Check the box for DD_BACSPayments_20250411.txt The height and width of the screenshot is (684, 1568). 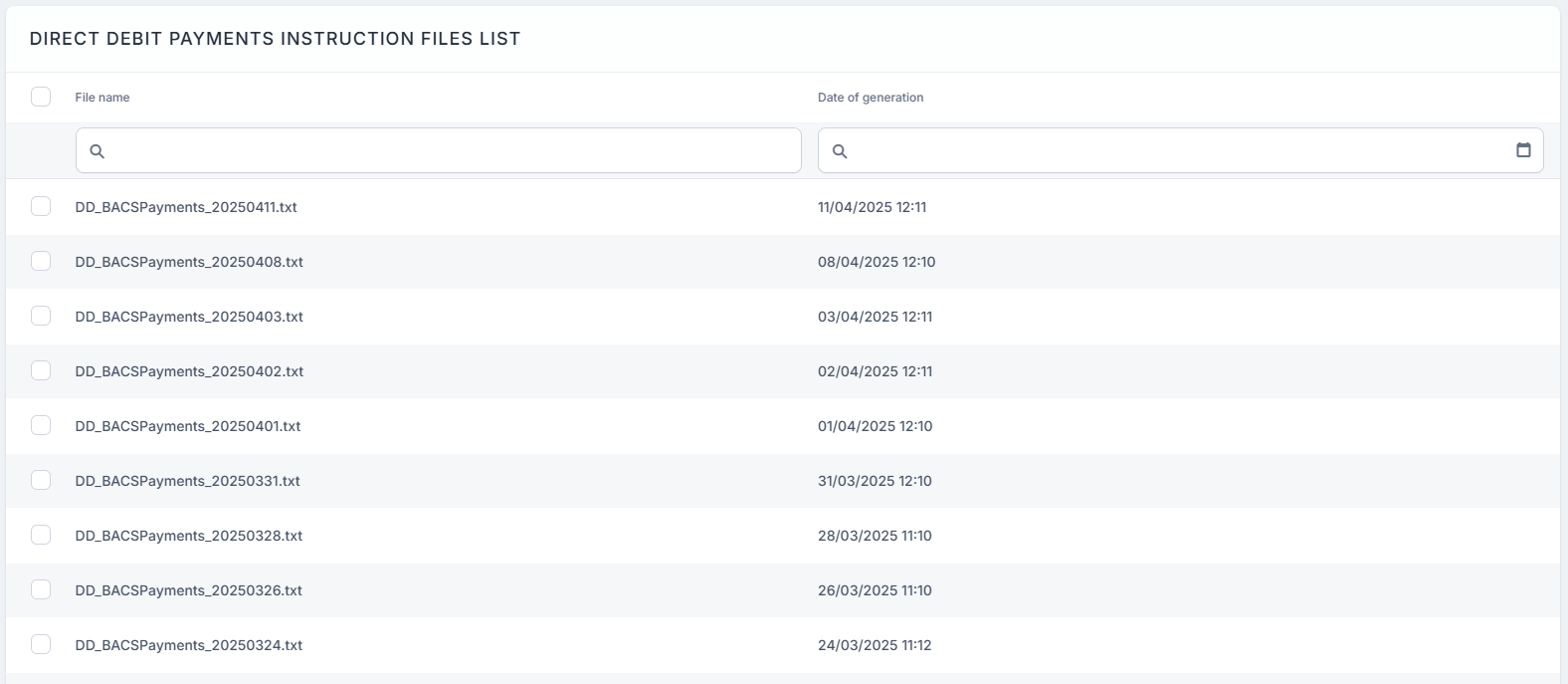pos(41,206)
